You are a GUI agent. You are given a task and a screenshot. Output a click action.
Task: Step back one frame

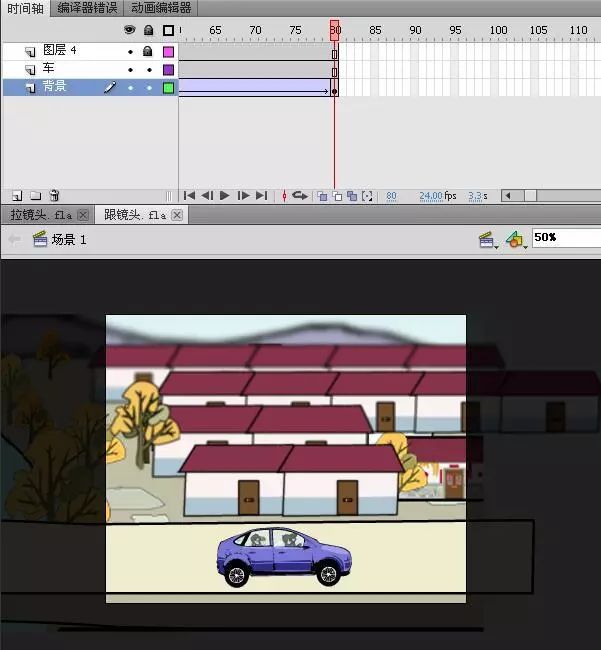point(207,195)
